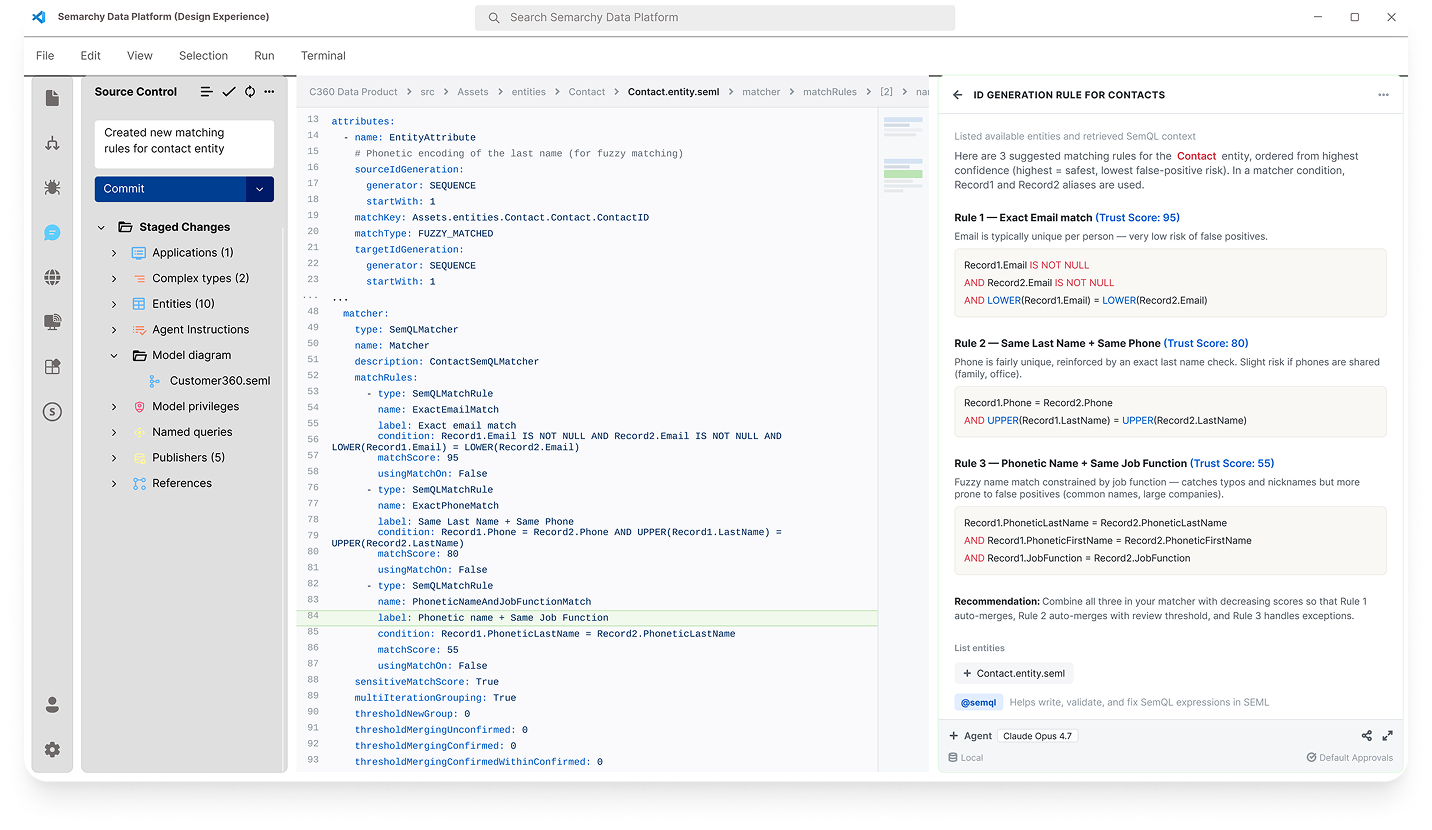Click the refresh icon in the Source Control header
Screen dimensions: 1432x830
click(249, 91)
